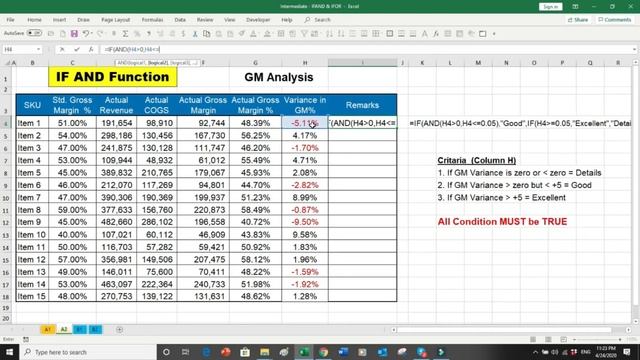Confirm formula with the checkmark Enter button

click(77, 49)
